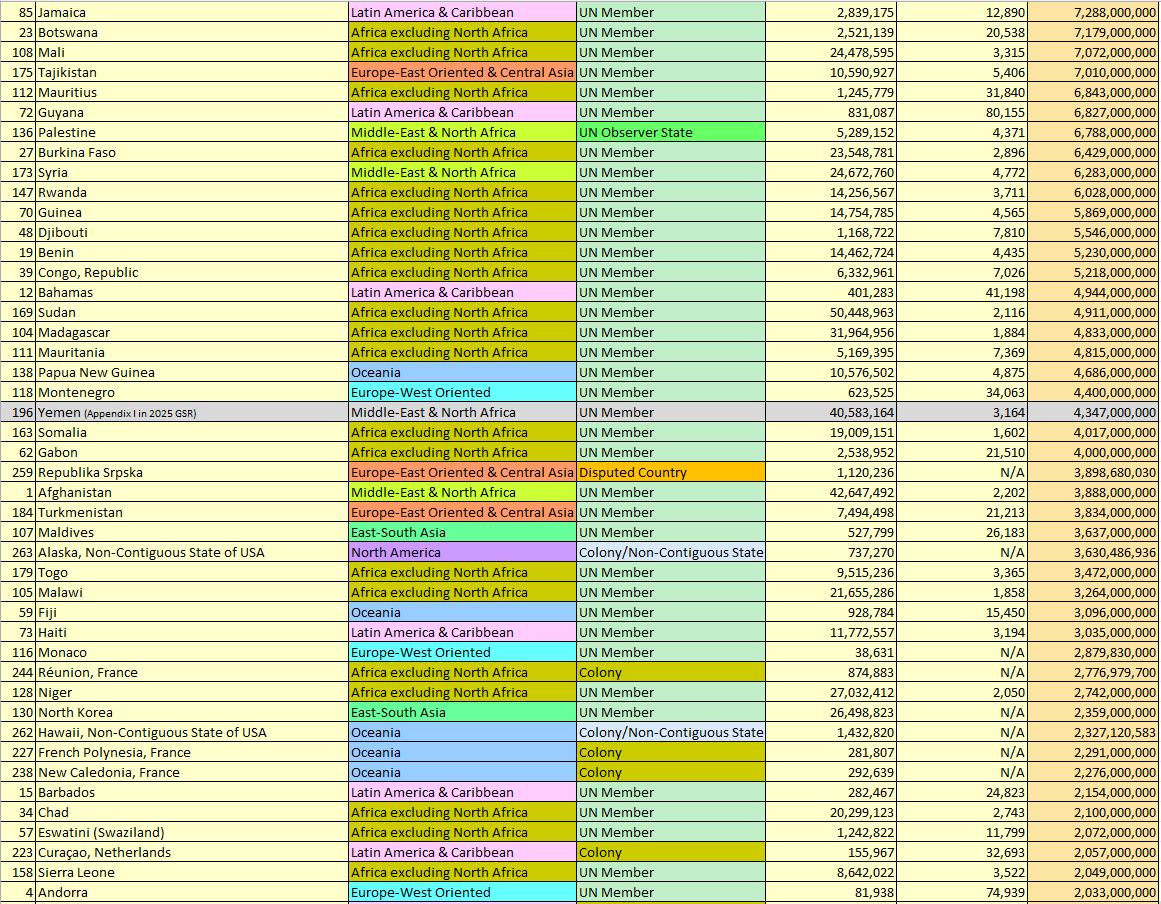Select Sierra Leone's value 2,049,000,000

click(1094, 872)
